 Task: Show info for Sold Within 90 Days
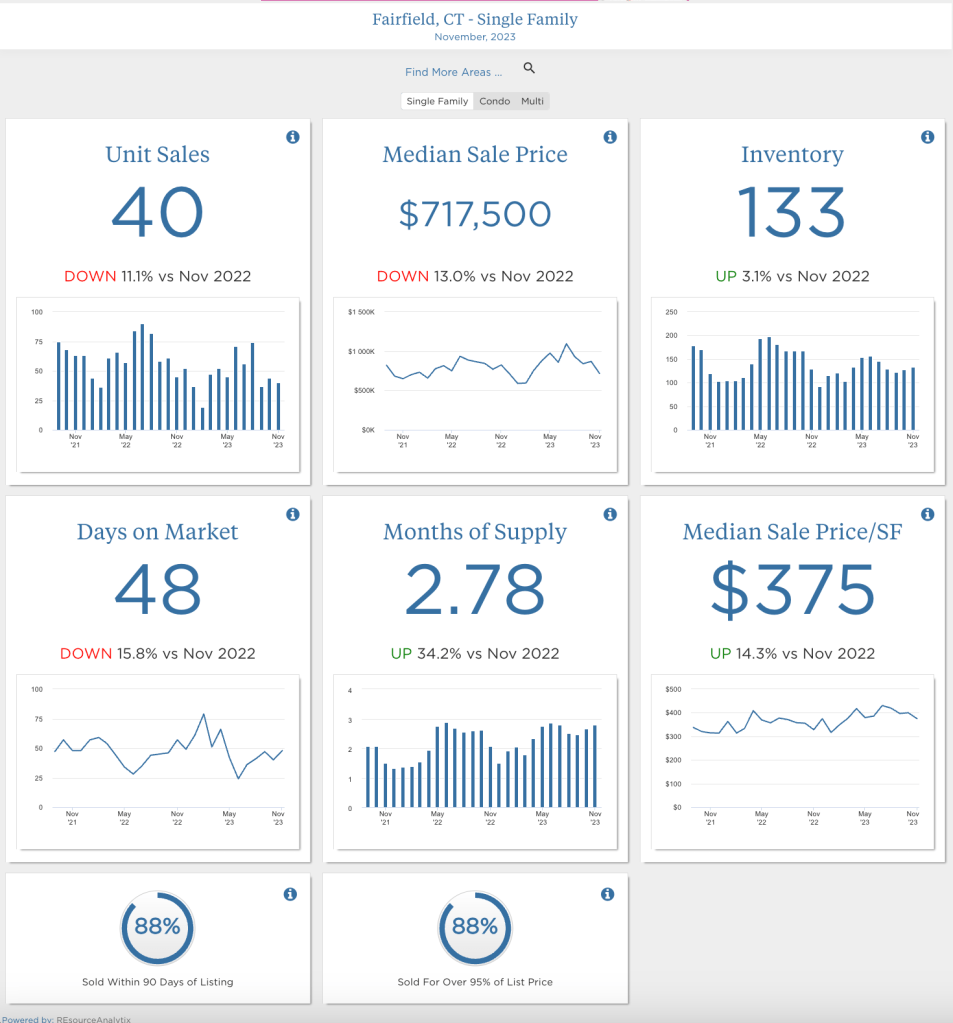pyautogui.click(x=290, y=894)
